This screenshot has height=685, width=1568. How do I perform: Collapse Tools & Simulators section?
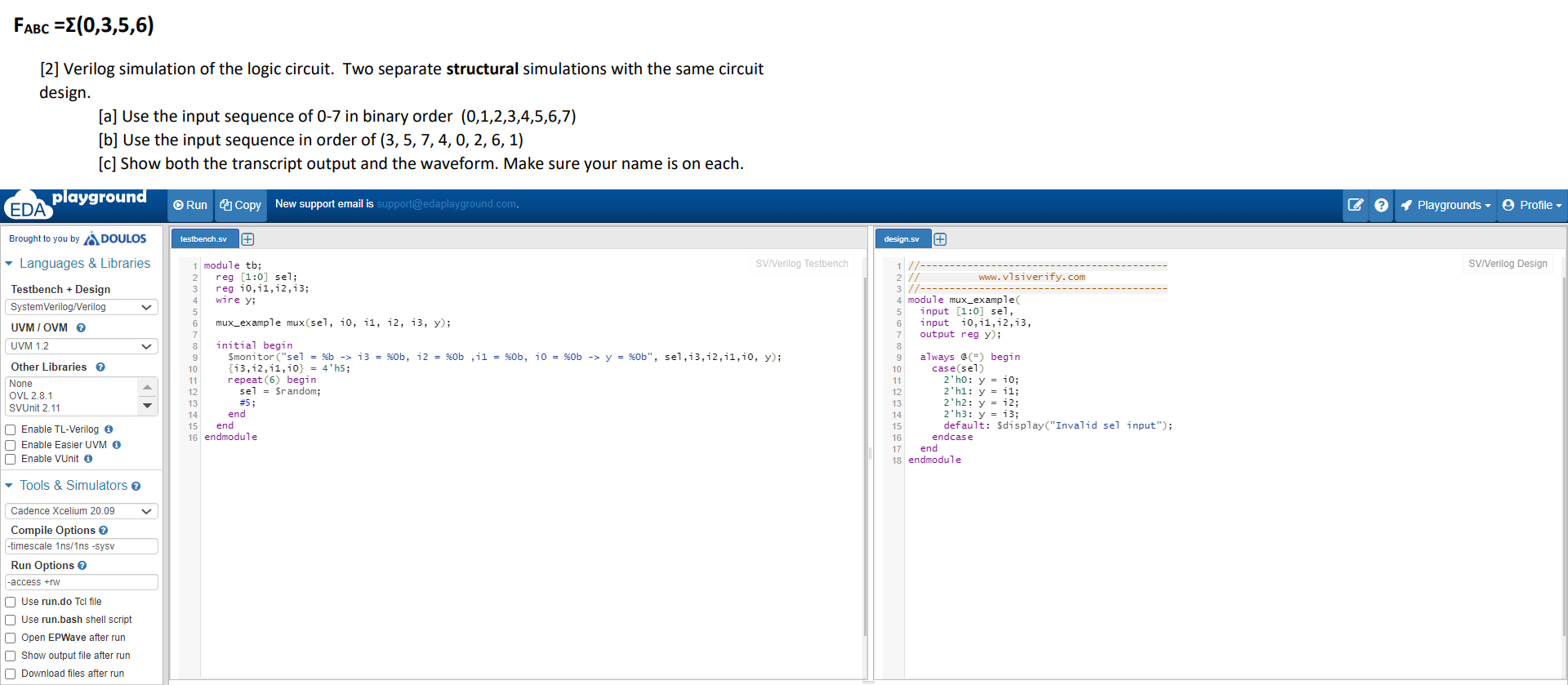[x=66, y=485]
